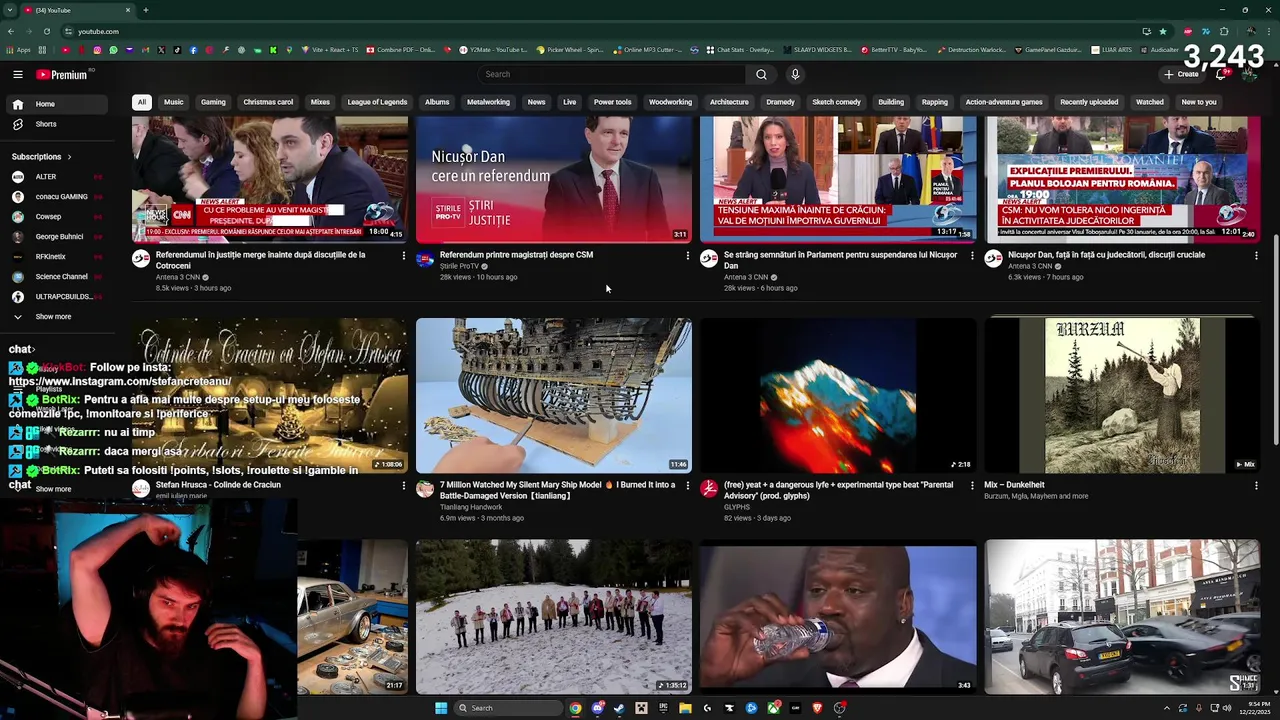This screenshot has height=720, width=1280.
Task: Reload the page with browser refresh
Action: coord(46,31)
